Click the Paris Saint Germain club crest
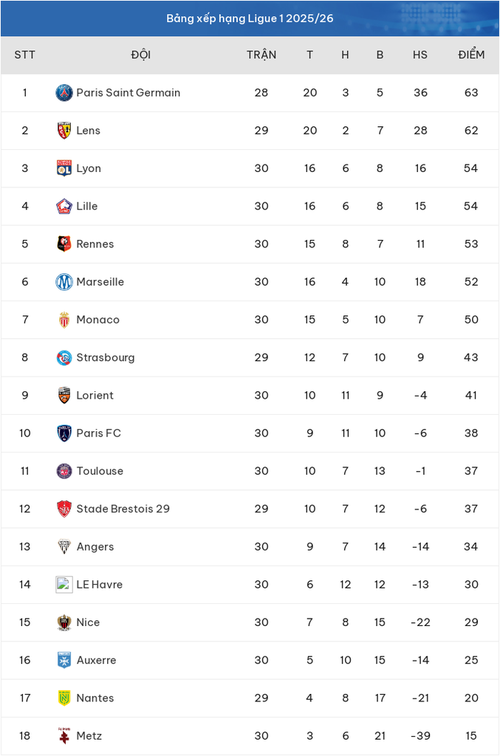This screenshot has height=756, width=500. coord(64,93)
